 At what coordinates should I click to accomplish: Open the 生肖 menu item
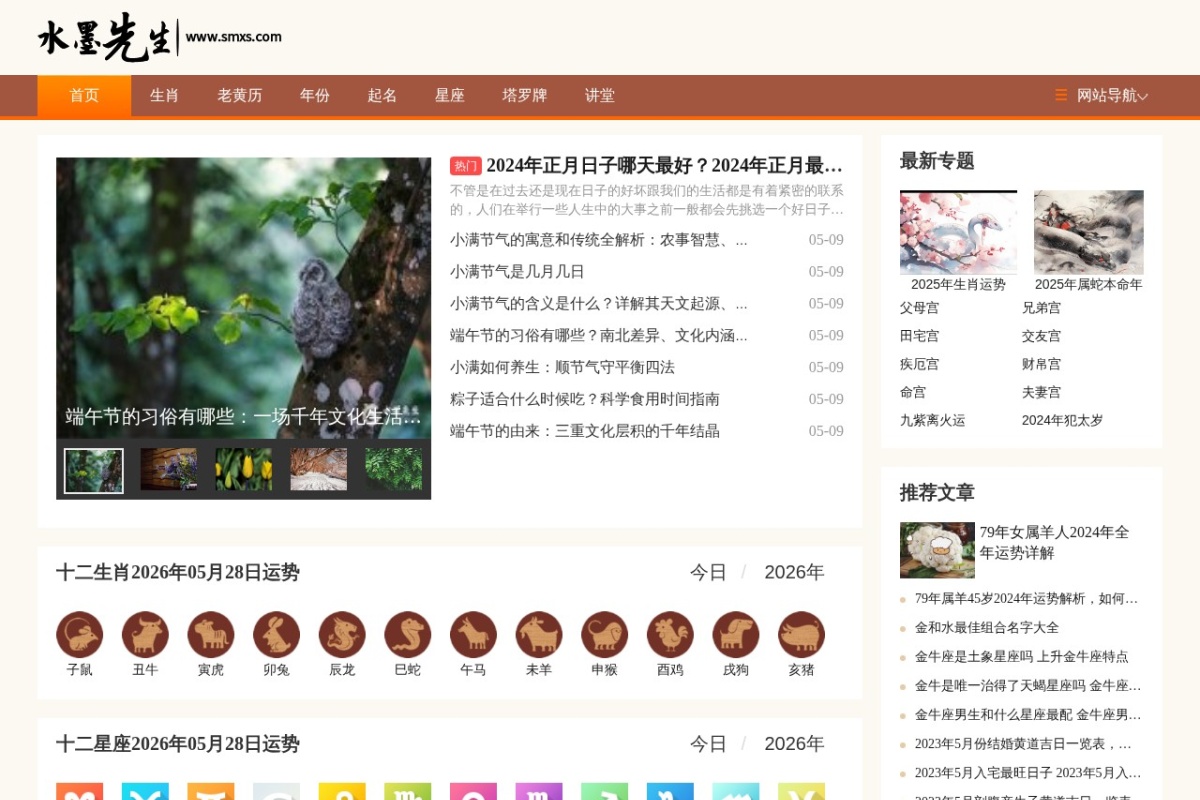click(x=164, y=95)
